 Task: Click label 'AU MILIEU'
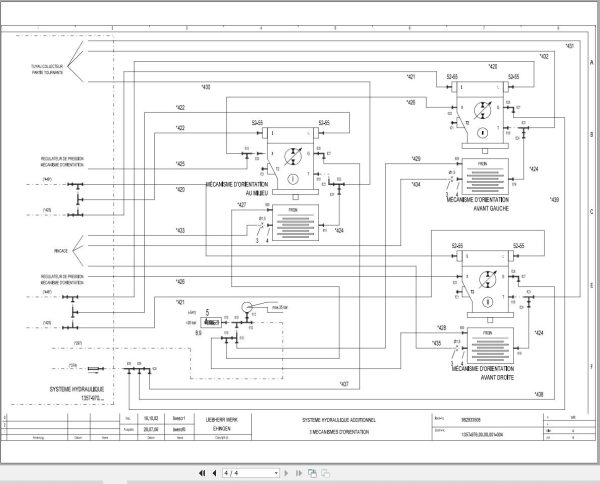[257, 193]
